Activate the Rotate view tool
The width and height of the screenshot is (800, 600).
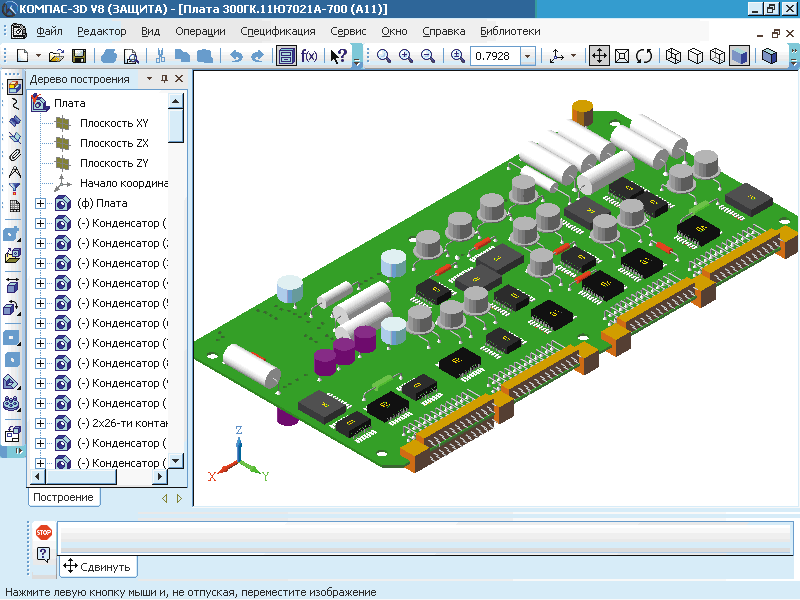point(644,56)
